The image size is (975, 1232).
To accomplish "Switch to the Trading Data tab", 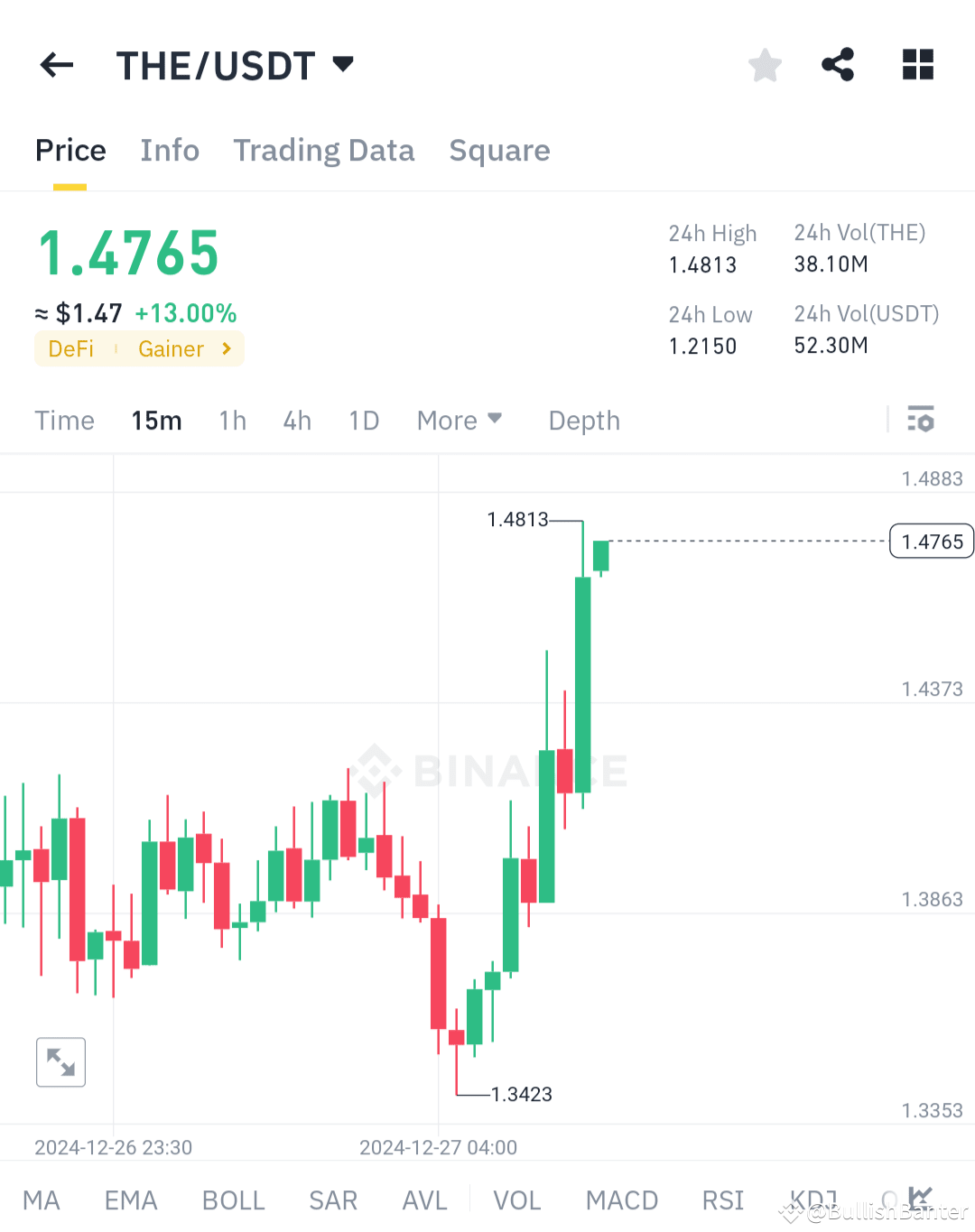I will (x=324, y=151).
